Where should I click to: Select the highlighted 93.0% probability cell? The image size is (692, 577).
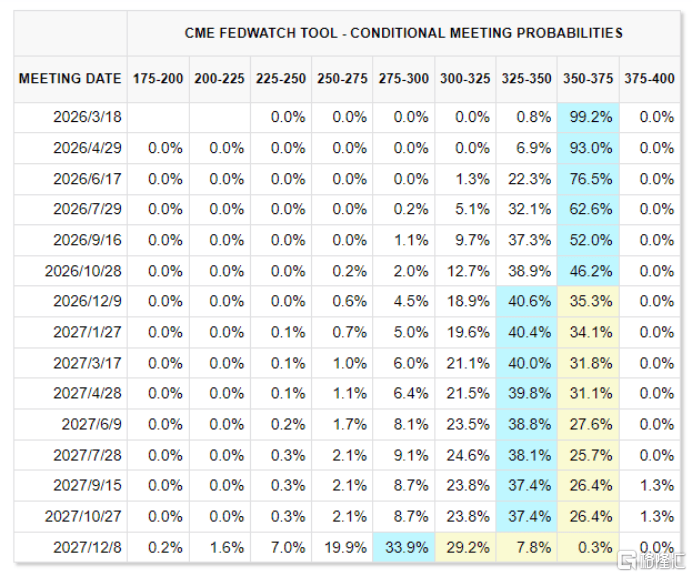588,148
